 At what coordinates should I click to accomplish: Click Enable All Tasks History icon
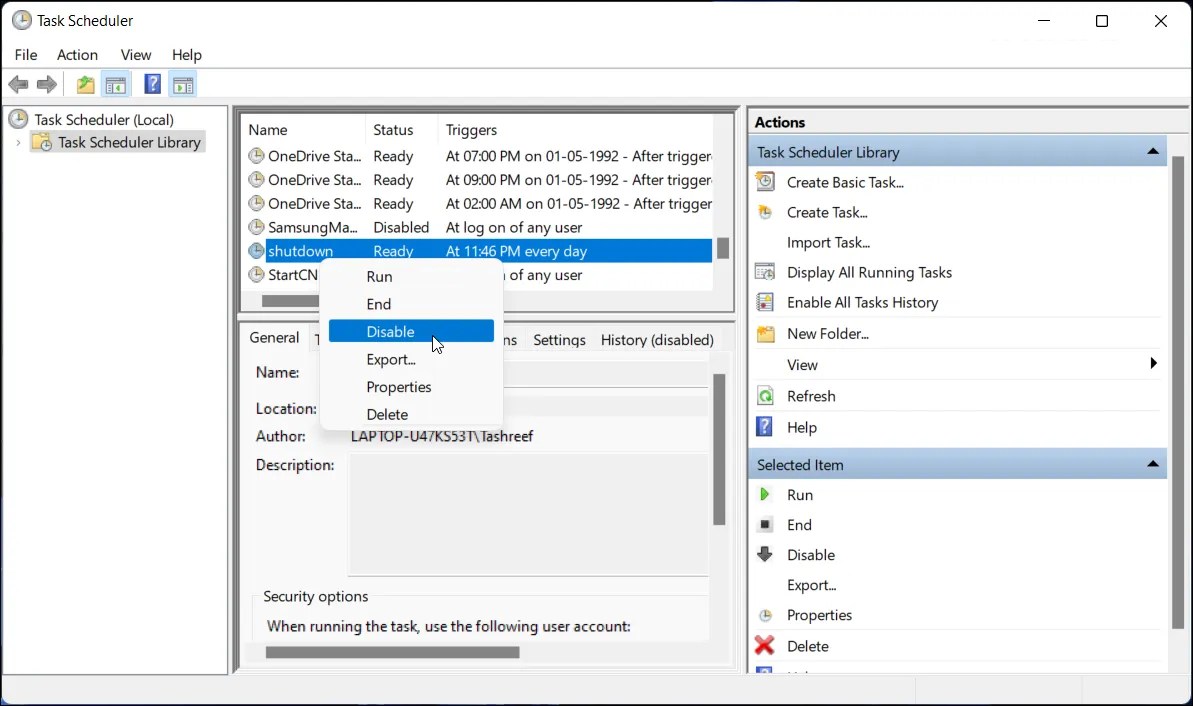pyautogui.click(x=766, y=302)
